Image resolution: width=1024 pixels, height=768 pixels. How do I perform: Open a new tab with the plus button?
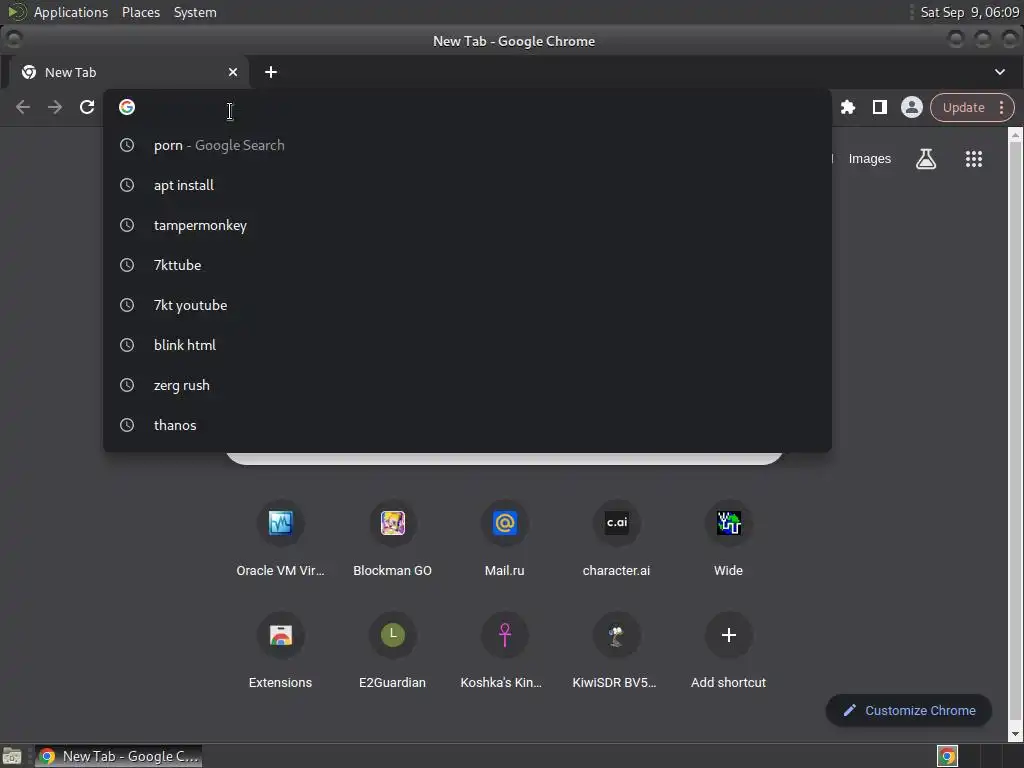(x=271, y=72)
